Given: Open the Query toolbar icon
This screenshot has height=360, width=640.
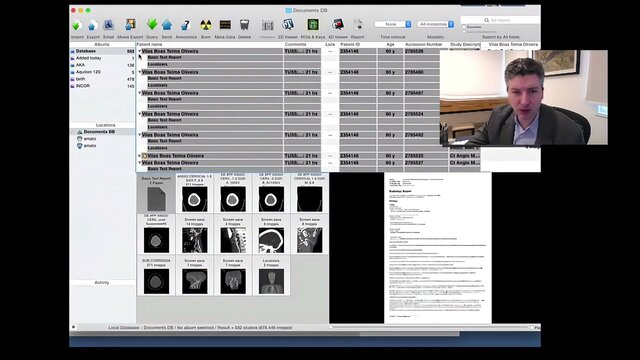Looking at the screenshot, I should point(152,24).
